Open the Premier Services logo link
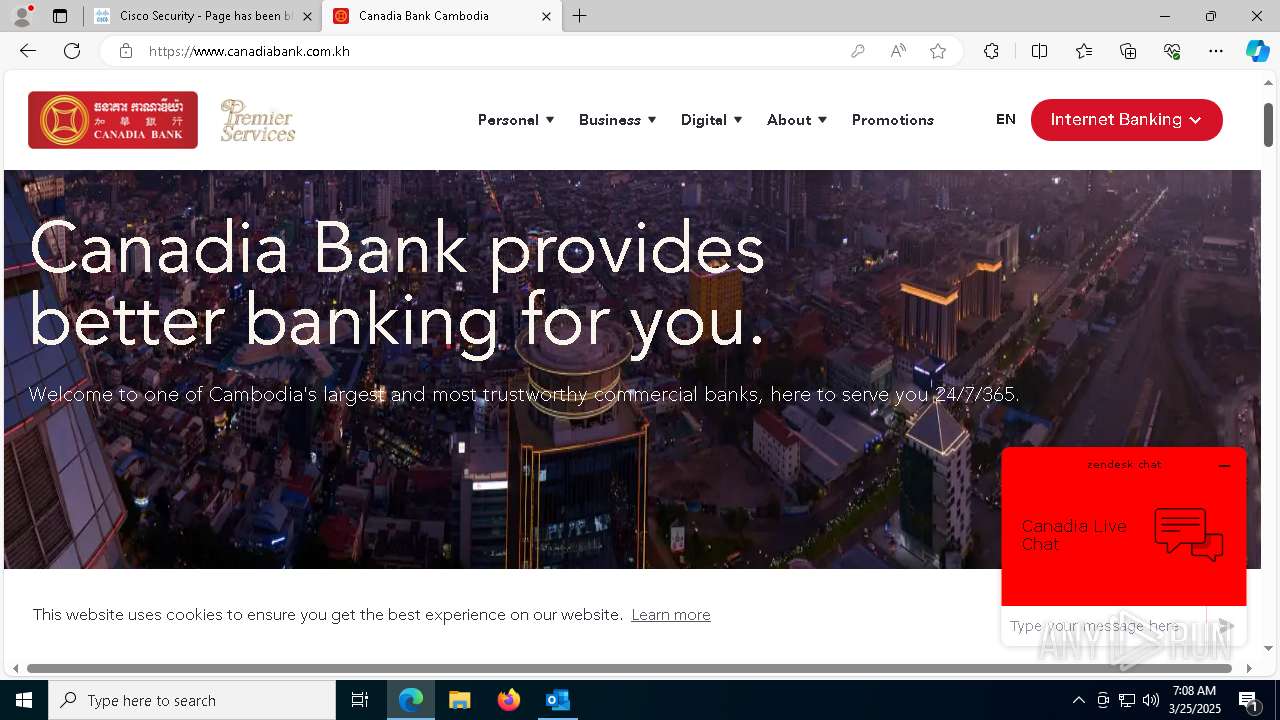Screen dimensions: 1280x720 [258, 120]
